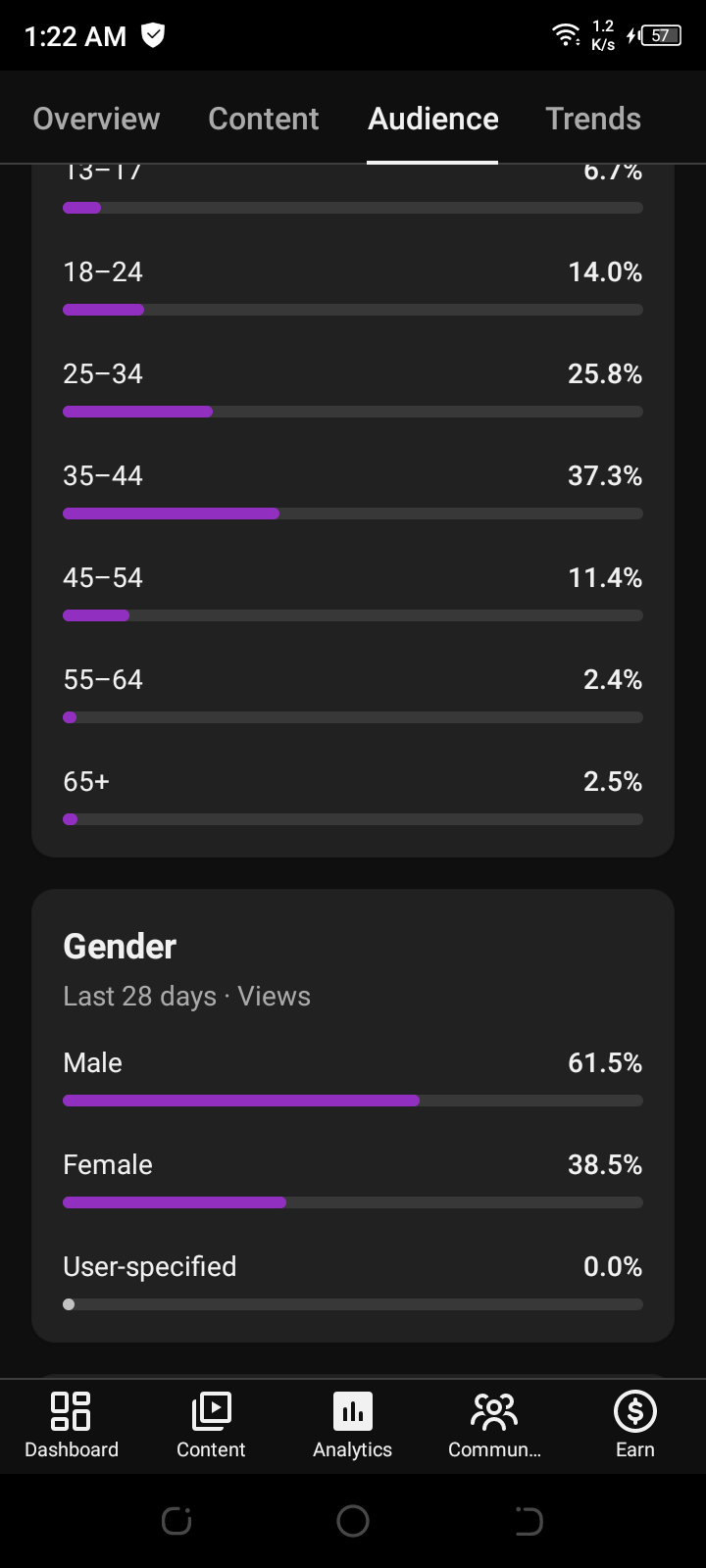
Task: Select the Audience tab
Action: point(433,119)
